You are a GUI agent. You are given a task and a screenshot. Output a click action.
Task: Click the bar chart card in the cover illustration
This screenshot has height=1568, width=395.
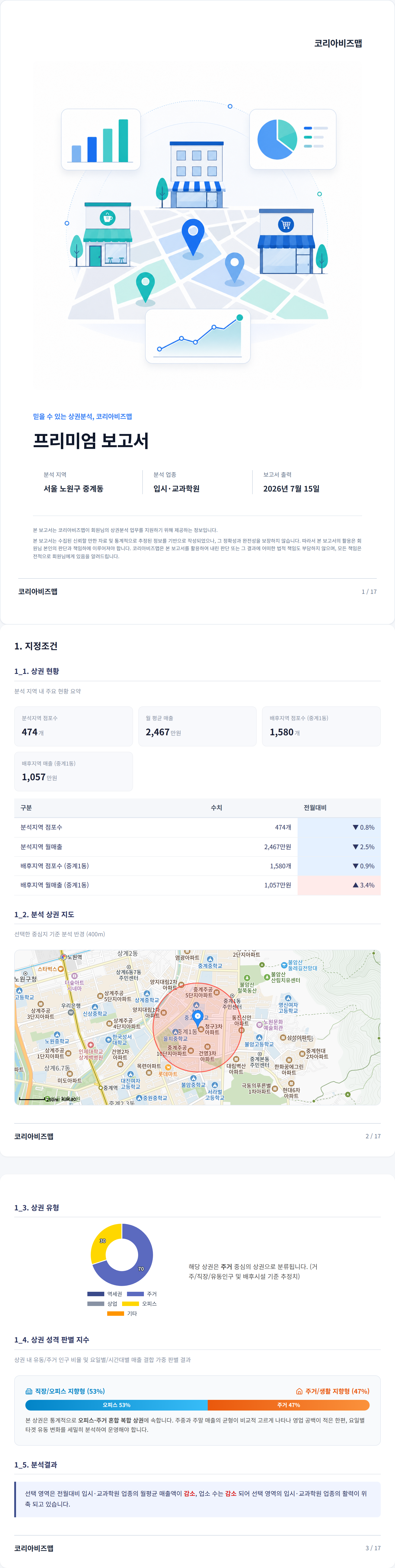coord(101,139)
